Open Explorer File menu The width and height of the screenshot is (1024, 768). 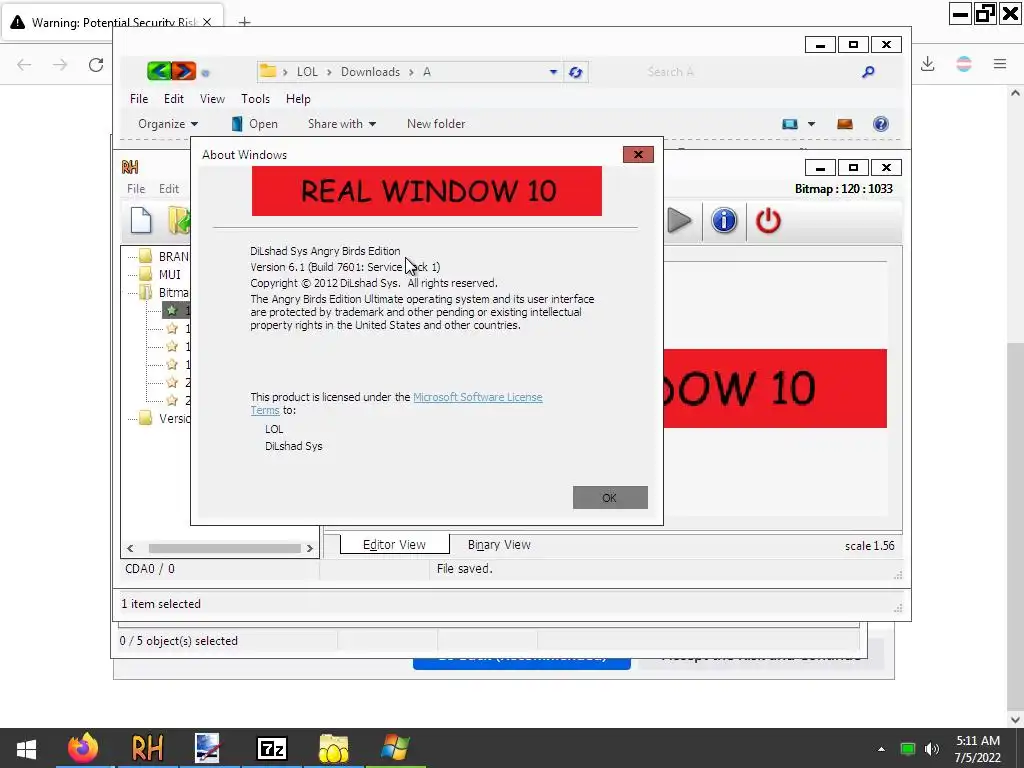pyautogui.click(x=138, y=99)
